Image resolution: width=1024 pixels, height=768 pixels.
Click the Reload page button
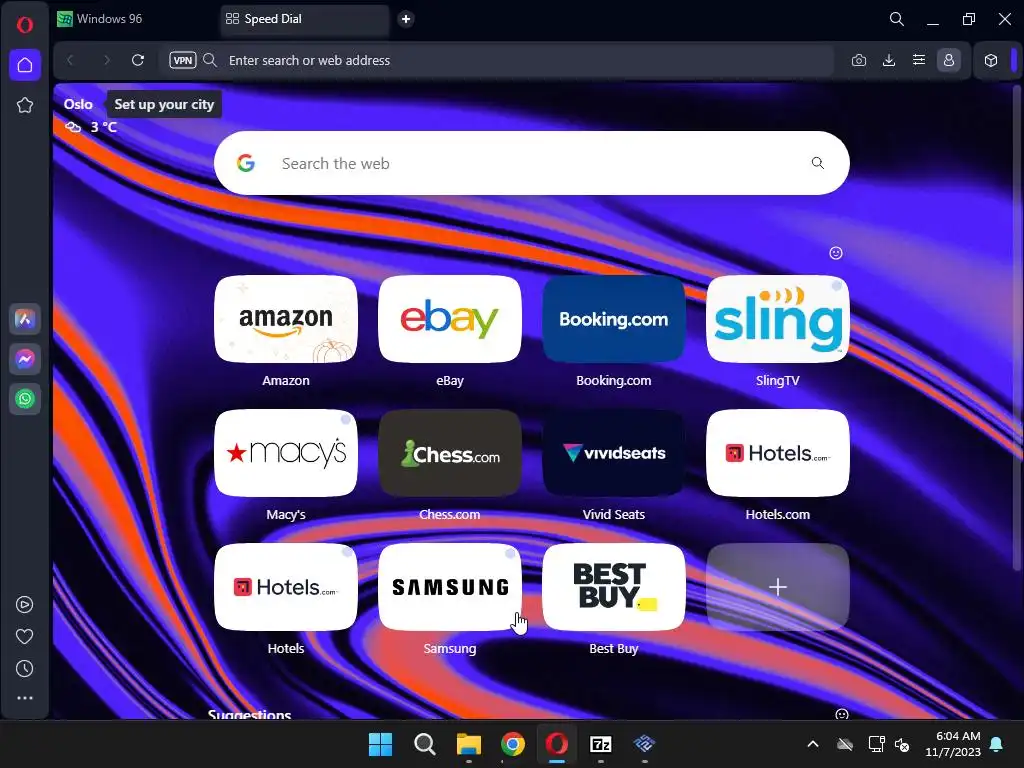point(138,60)
